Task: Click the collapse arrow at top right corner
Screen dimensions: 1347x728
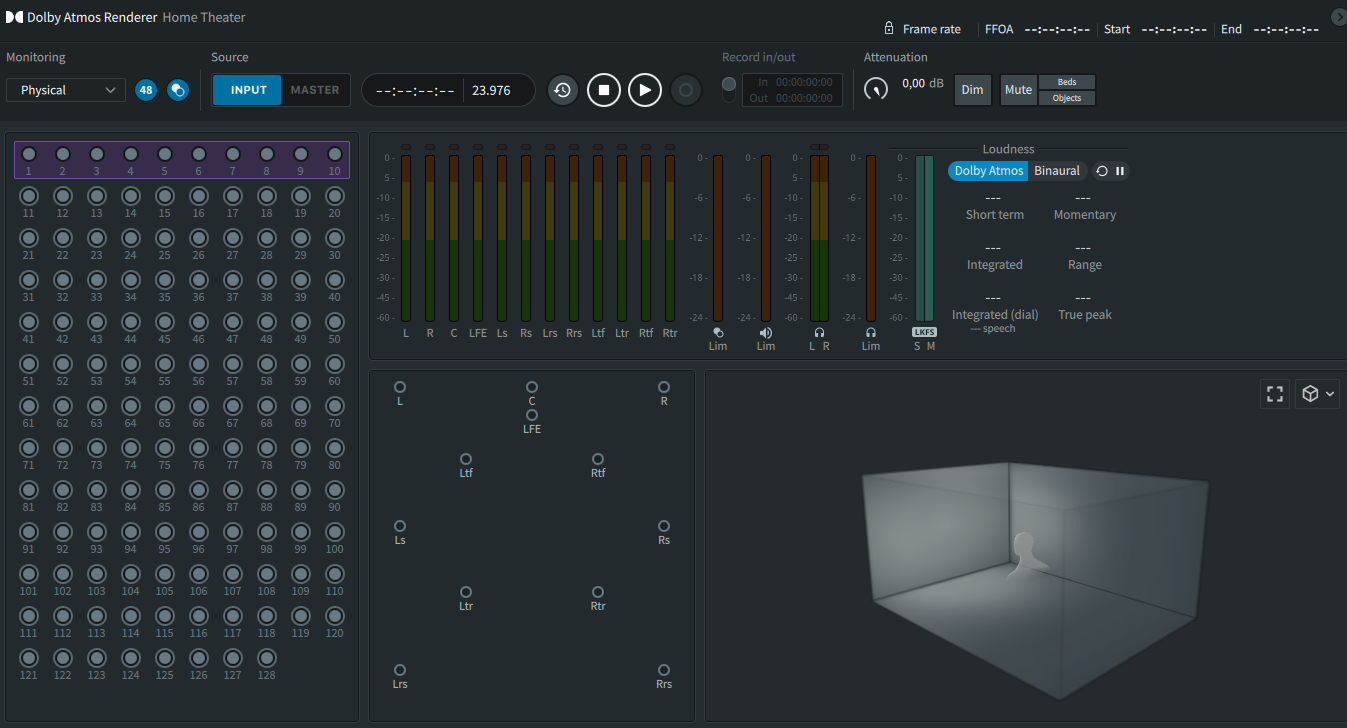Action: click(1339, 17)
